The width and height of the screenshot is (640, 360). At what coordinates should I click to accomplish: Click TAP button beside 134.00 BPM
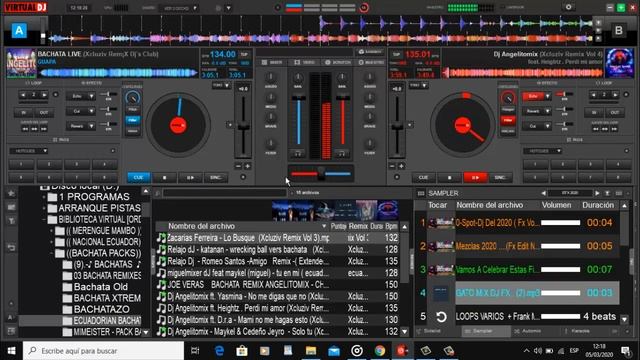click(244, 54)
